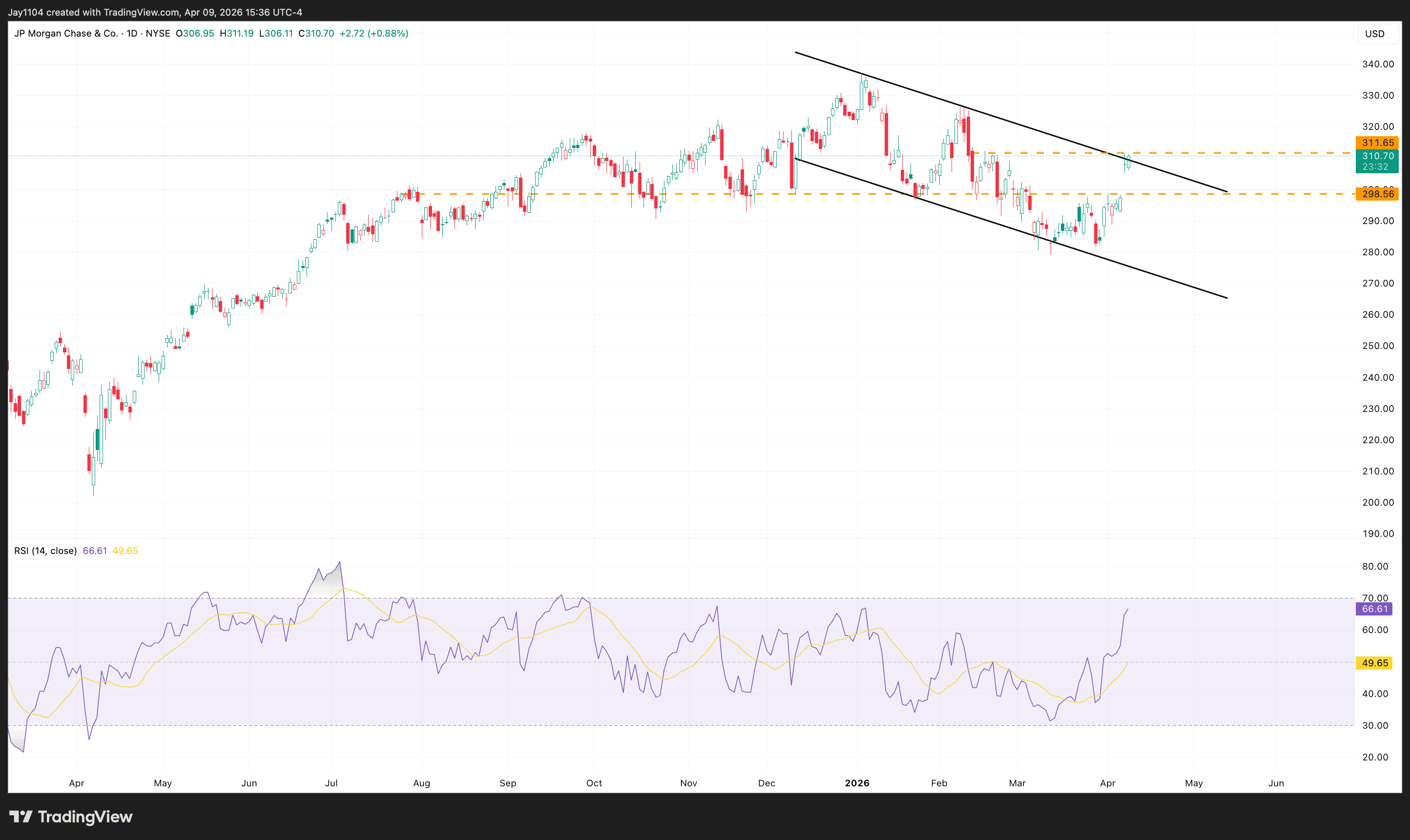Click the Apr label on the time axis
1410x840 pixels.
77,783
